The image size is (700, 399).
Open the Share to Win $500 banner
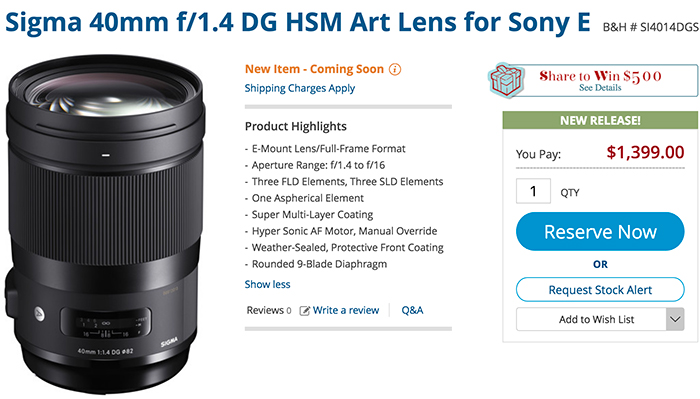pos(593,80)
